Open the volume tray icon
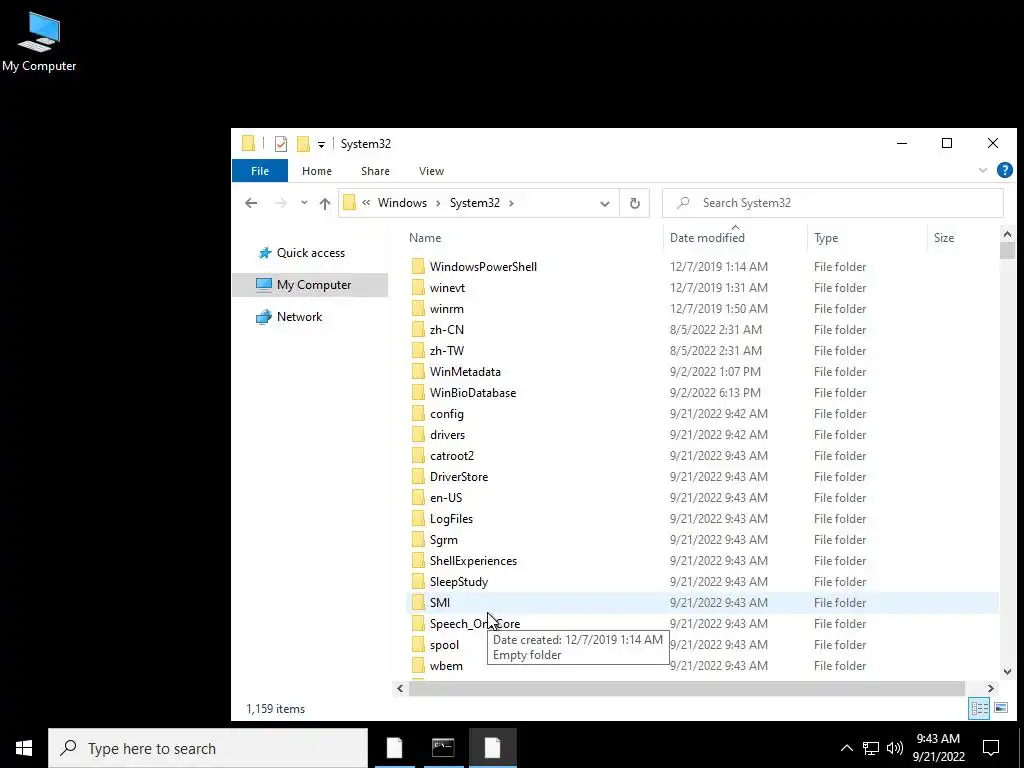Screen dimensions: 1024x768 [x=895, y=748]
